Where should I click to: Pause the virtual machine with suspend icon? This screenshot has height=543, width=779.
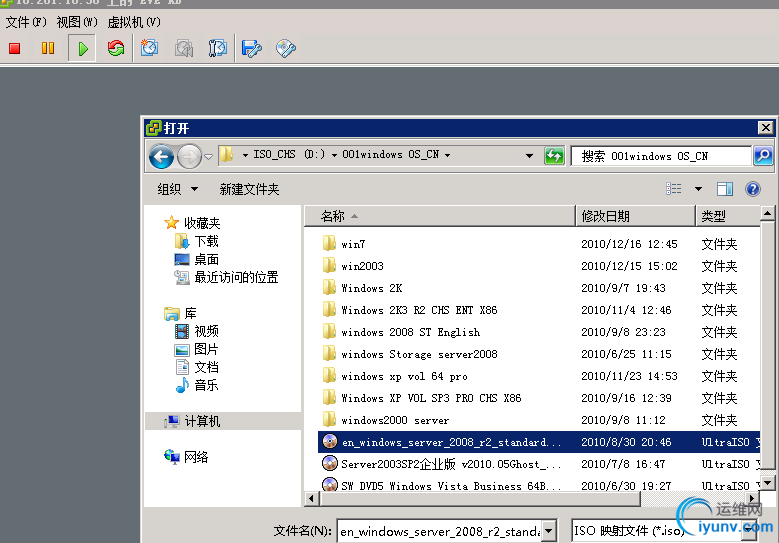tap(48, 48)
